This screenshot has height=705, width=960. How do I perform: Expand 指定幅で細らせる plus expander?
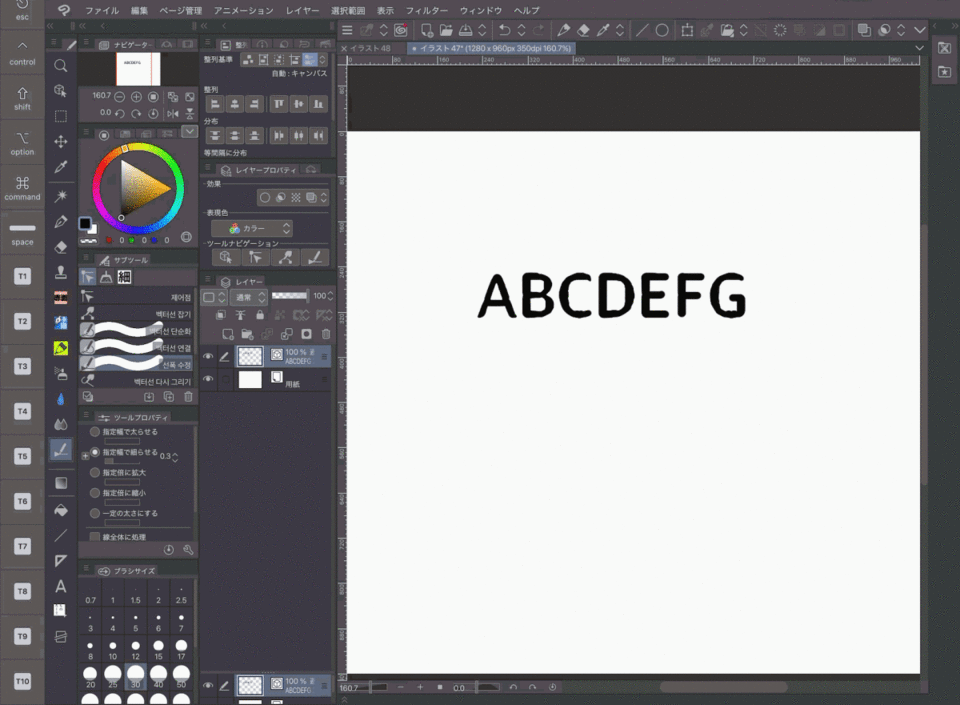click(x=85, y=456)
